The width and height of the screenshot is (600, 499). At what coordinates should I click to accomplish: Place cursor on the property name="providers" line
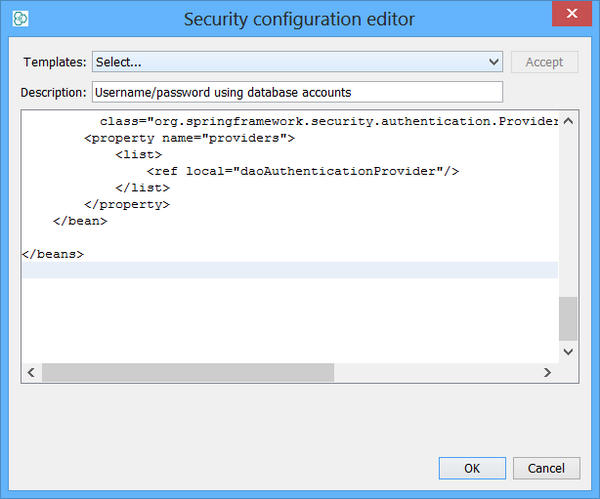[x=189, y=138]
